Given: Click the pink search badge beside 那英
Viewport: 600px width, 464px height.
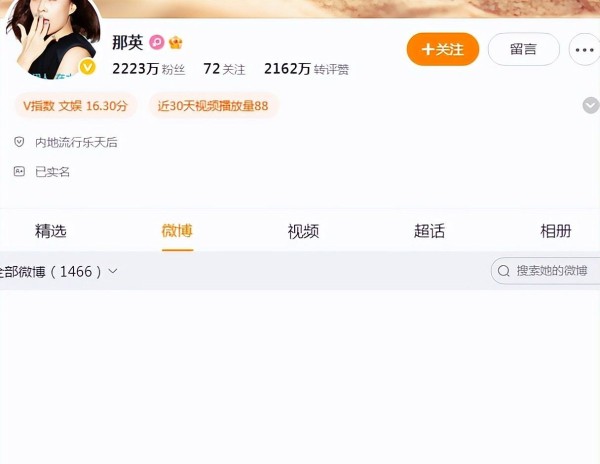Looking at the screenshot, I should [157, 42].
